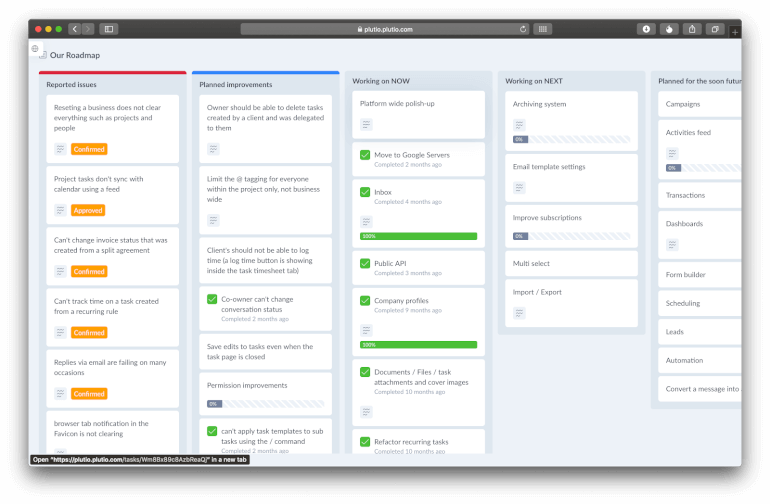Image resolution: width=770 pixels, height=504 pixels.
Task: Open 'Save edits to tasks' card
Action: point(265,352)
